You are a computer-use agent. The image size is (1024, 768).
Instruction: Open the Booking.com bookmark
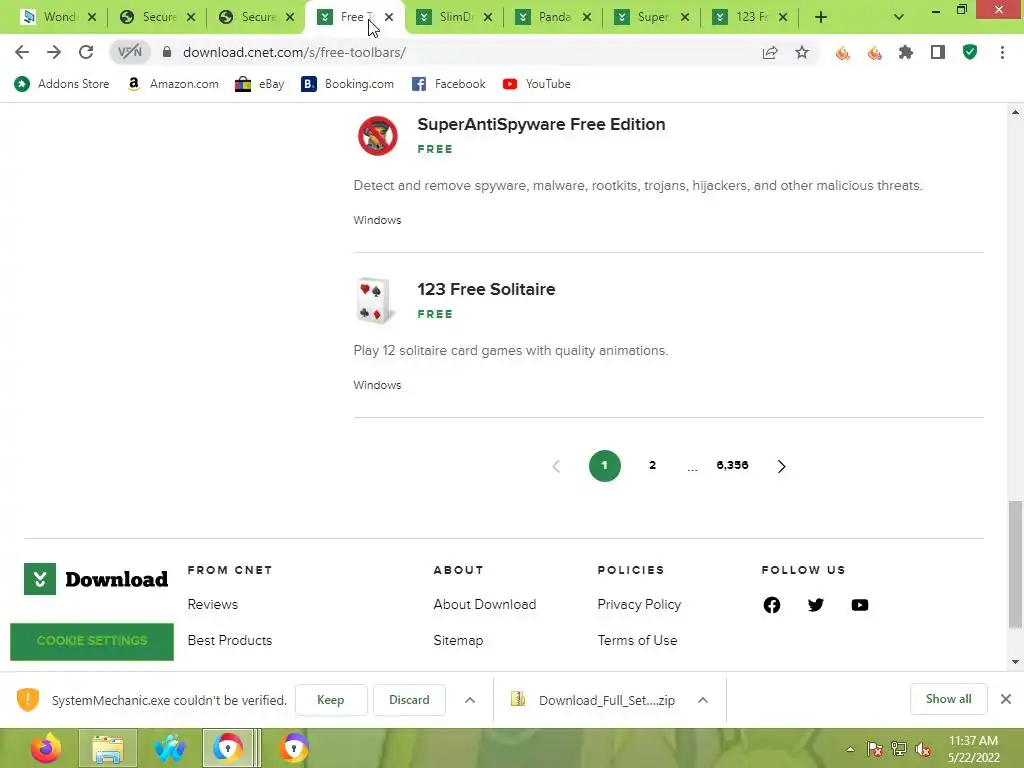347,84
